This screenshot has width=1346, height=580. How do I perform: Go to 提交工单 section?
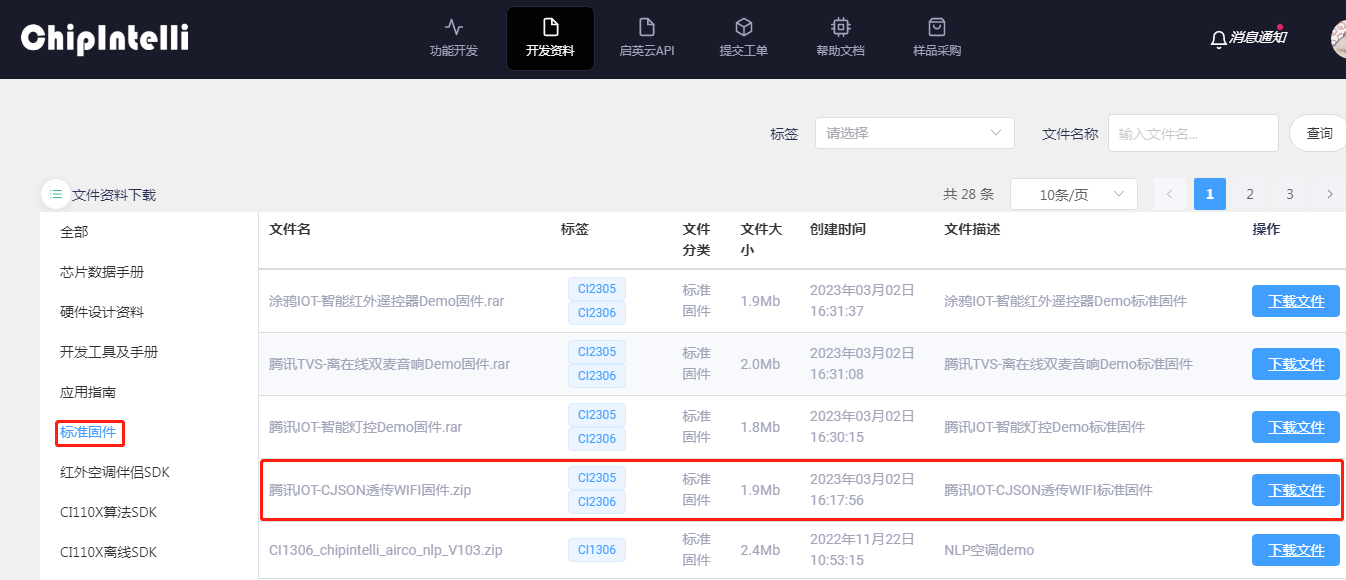[743, 38]
